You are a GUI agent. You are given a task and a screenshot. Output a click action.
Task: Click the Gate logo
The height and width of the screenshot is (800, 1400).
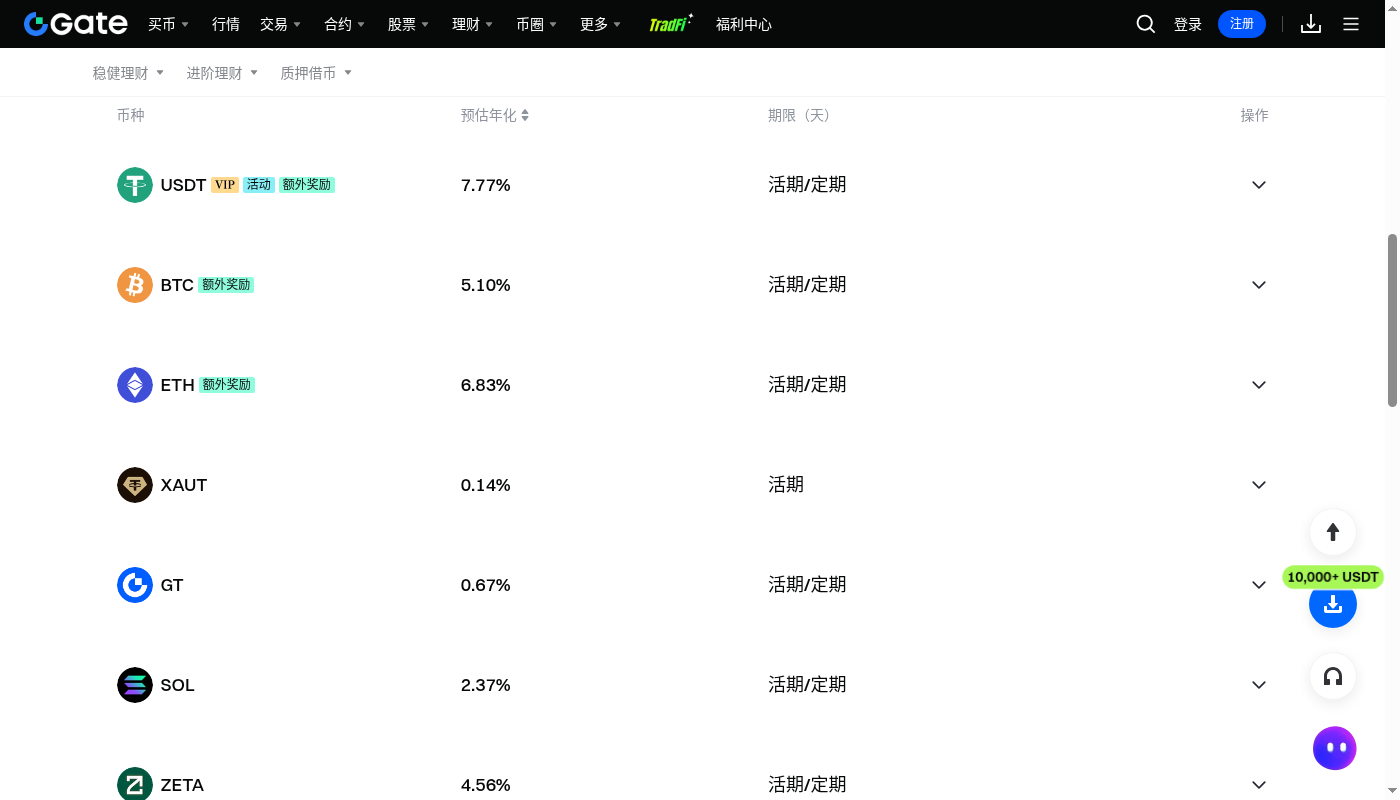point(76,24)
